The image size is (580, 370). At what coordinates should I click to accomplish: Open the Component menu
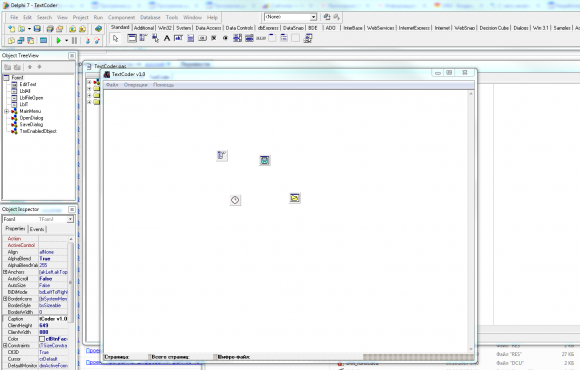[x=121, y=17]
